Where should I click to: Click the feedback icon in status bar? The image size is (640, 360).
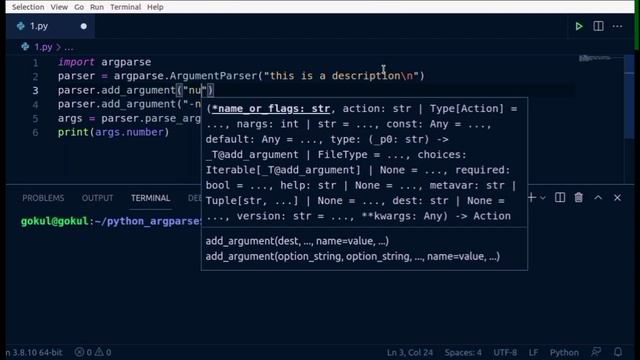click(596, 352)
